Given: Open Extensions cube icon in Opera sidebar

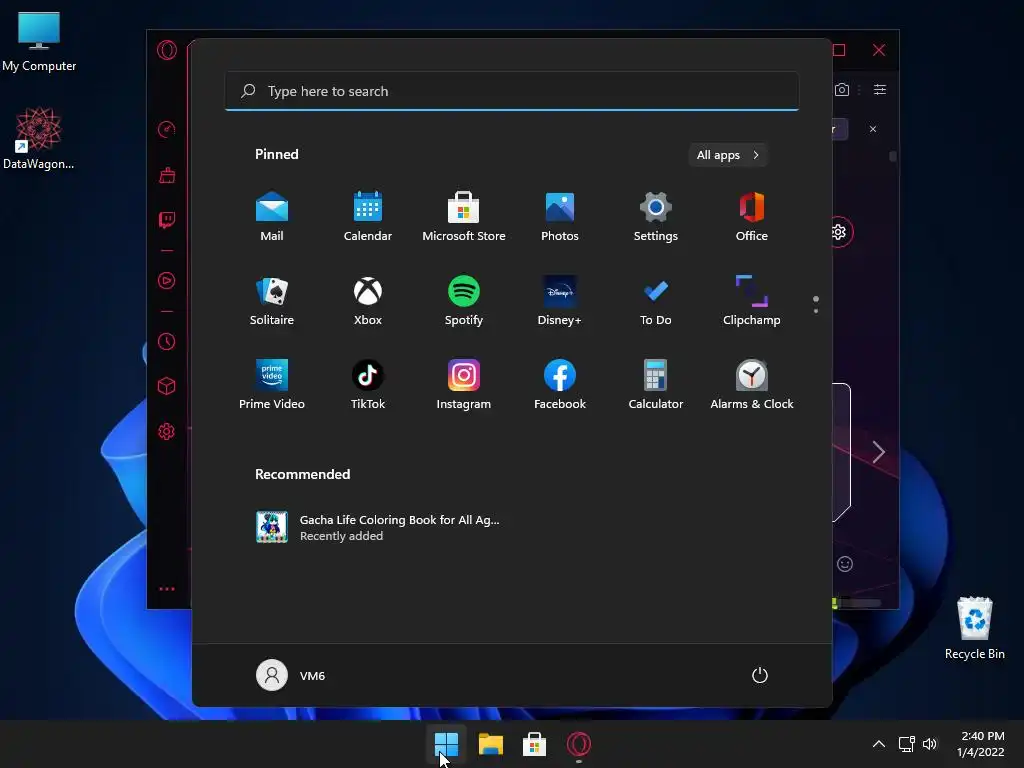Looking at the screenshot, I should click(x=167, y=386).
